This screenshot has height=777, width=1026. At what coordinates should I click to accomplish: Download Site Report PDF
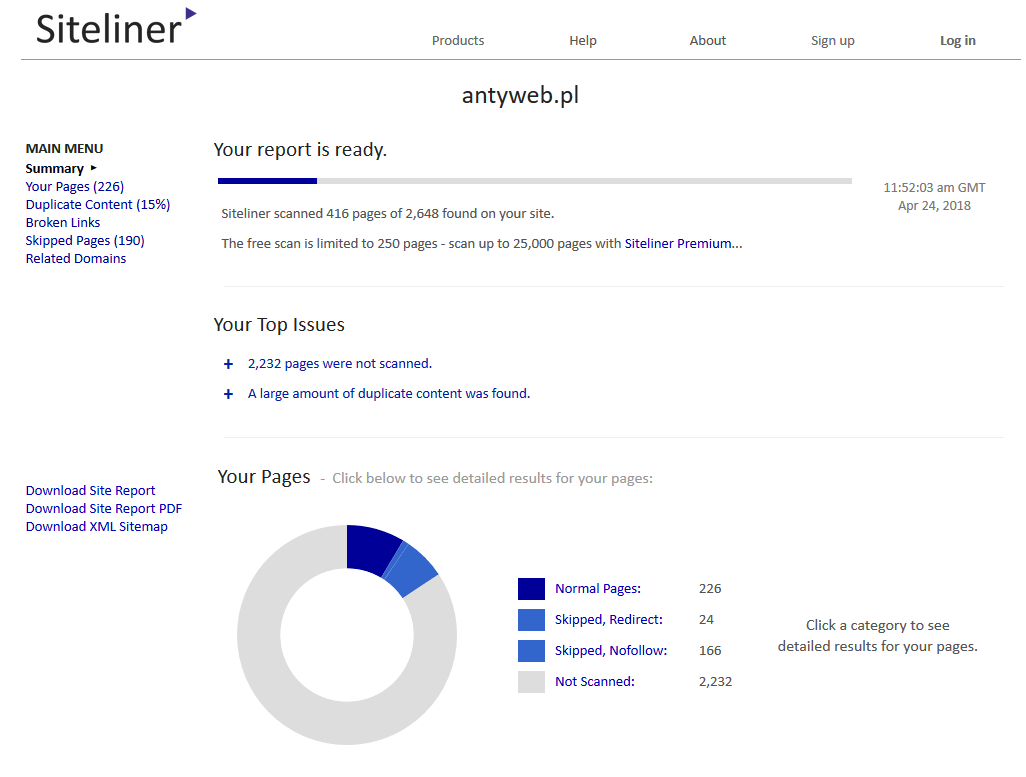[104, 509]
